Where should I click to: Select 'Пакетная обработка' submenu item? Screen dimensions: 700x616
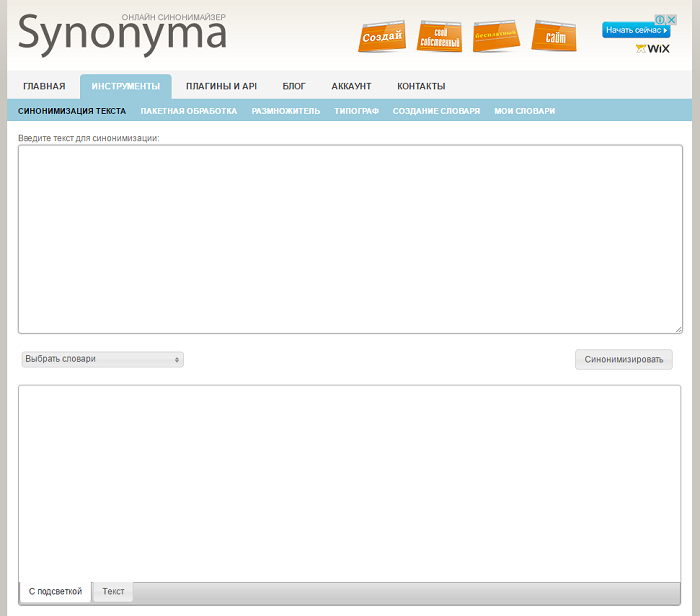point(188,111)
